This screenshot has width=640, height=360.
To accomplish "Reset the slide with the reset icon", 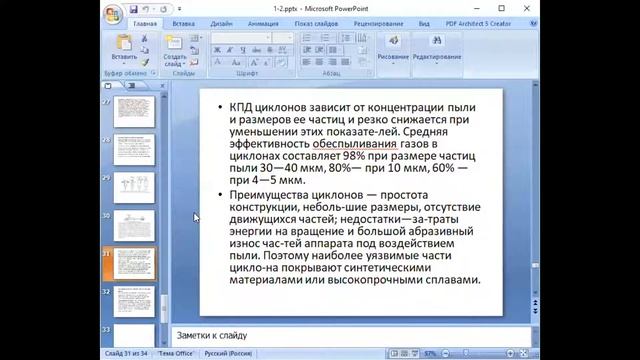I will coord(195,50).
